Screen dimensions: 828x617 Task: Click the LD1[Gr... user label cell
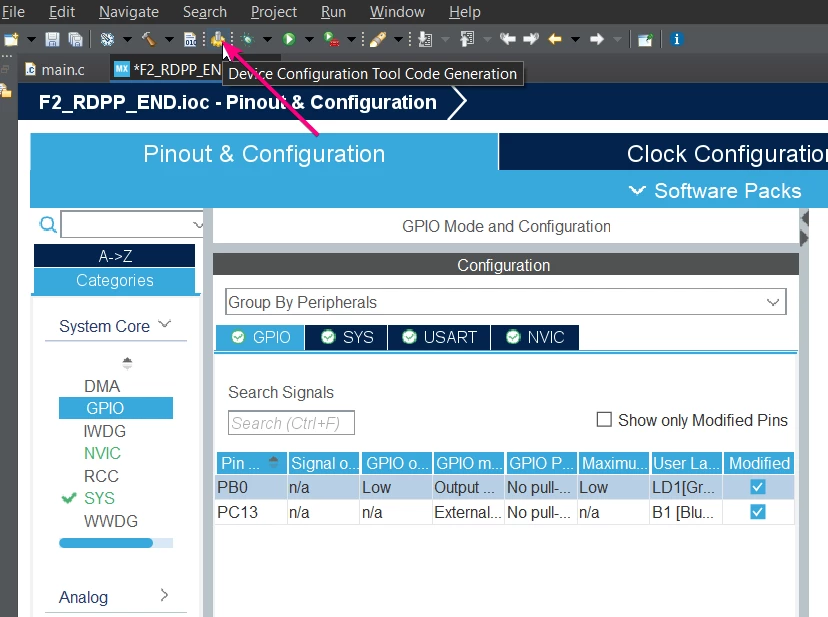pyautogui.click(x=686, y=487)
